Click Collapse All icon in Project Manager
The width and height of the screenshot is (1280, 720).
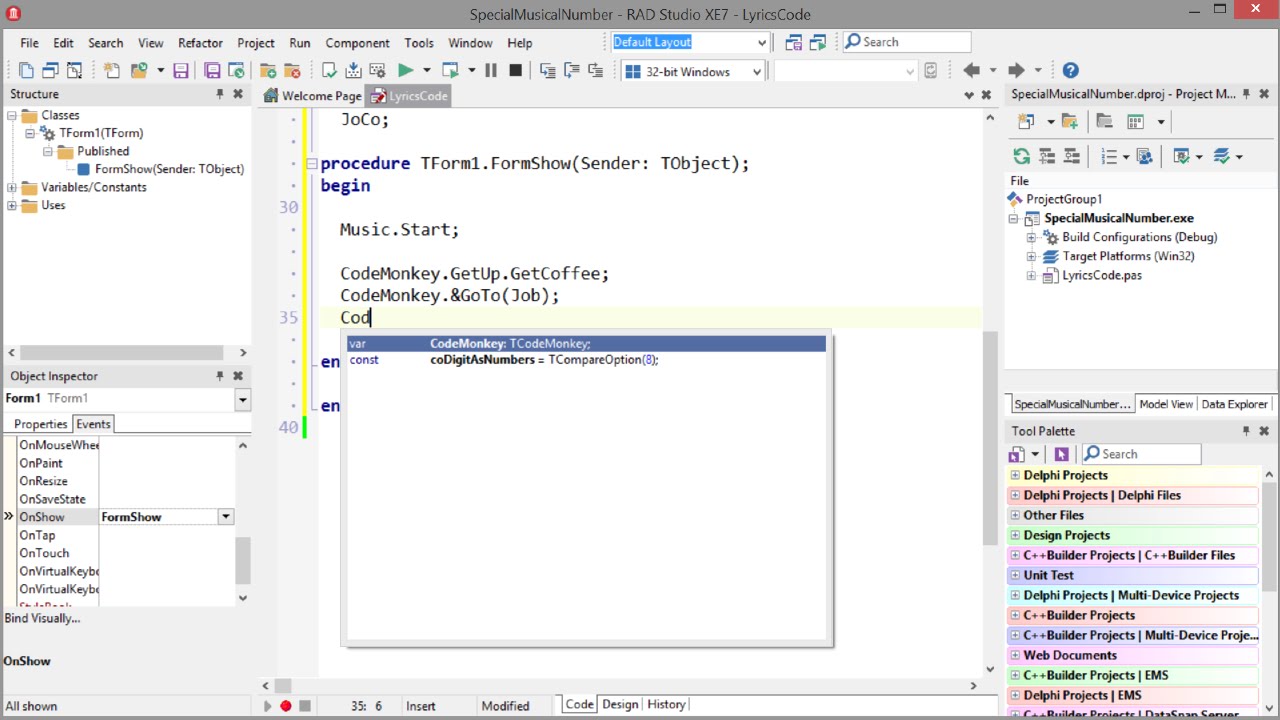1071,157
